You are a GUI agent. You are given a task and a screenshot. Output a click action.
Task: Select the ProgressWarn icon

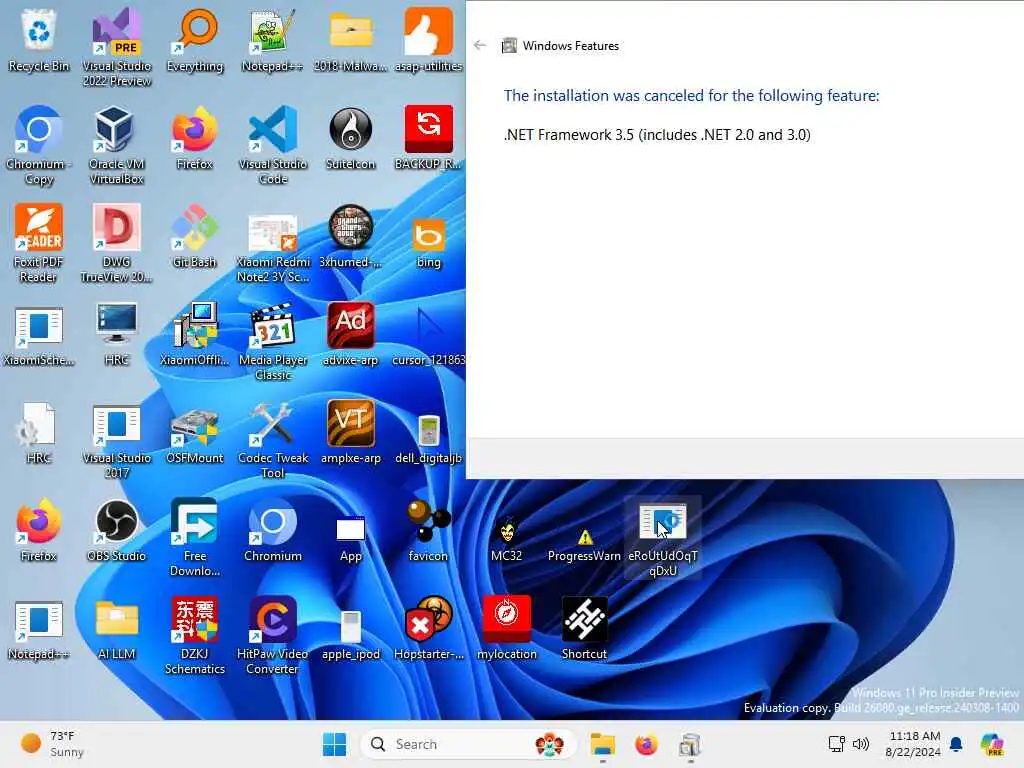tap(584, 543)
